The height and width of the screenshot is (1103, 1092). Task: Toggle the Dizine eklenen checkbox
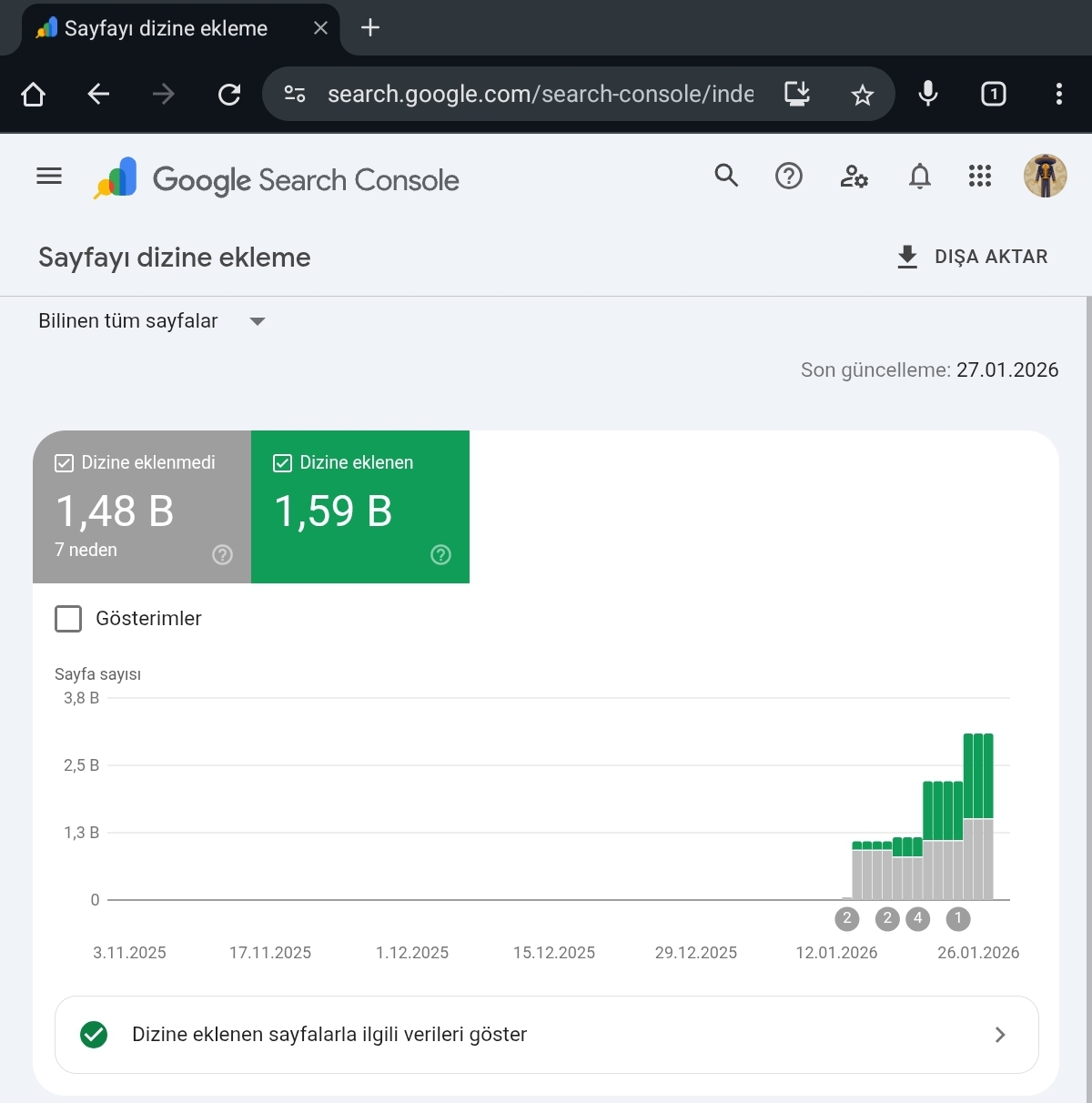click(282, 463)
